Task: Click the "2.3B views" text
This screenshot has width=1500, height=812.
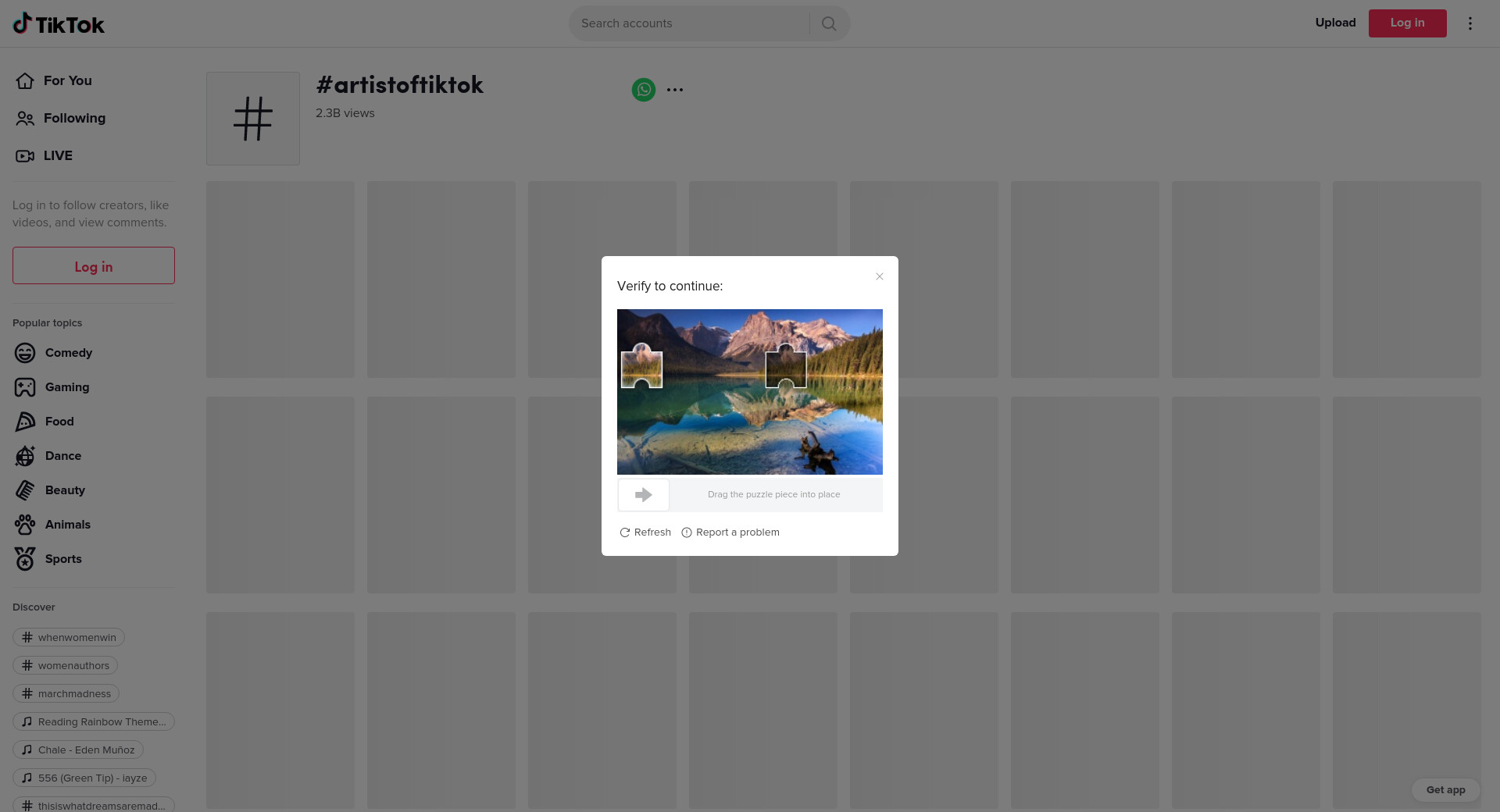Action: pyautogui.click(x=345, y=113)
